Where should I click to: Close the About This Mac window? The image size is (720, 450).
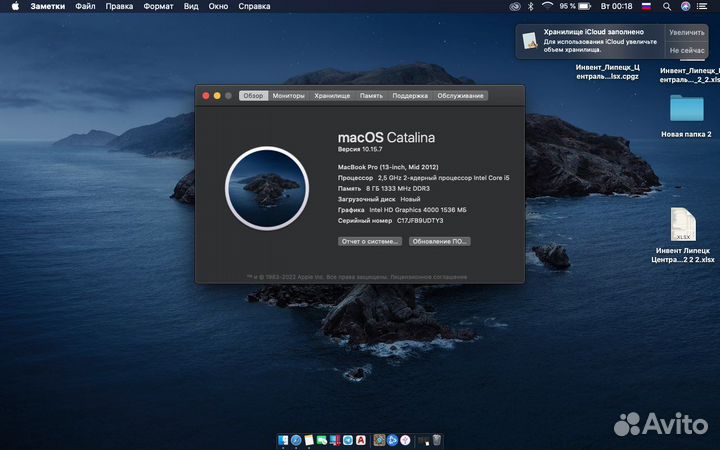pyautogui.click(x=206, y=96)
